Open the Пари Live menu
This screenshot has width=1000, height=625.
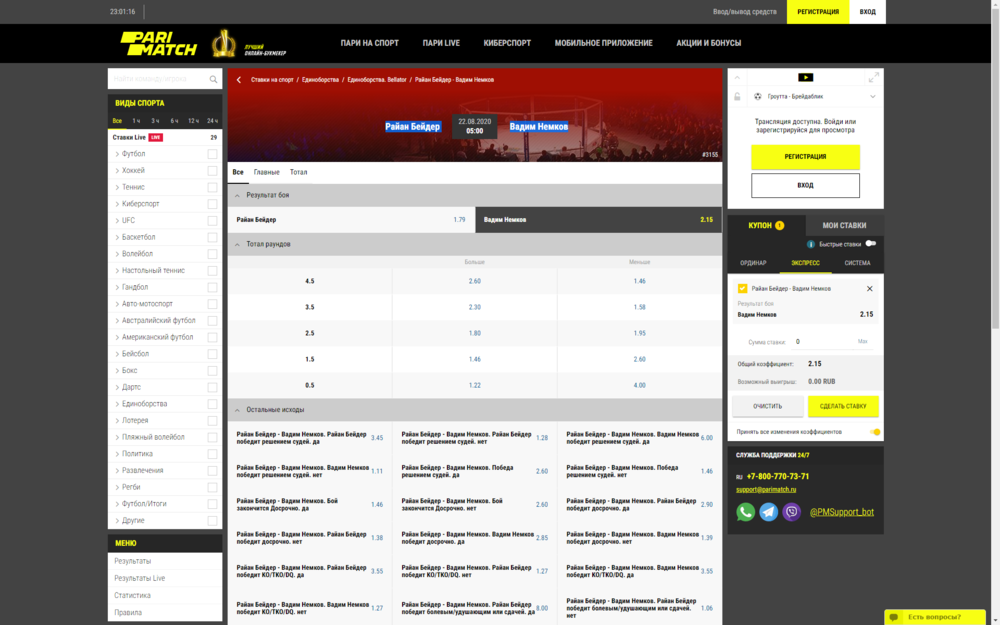[441, 43]
